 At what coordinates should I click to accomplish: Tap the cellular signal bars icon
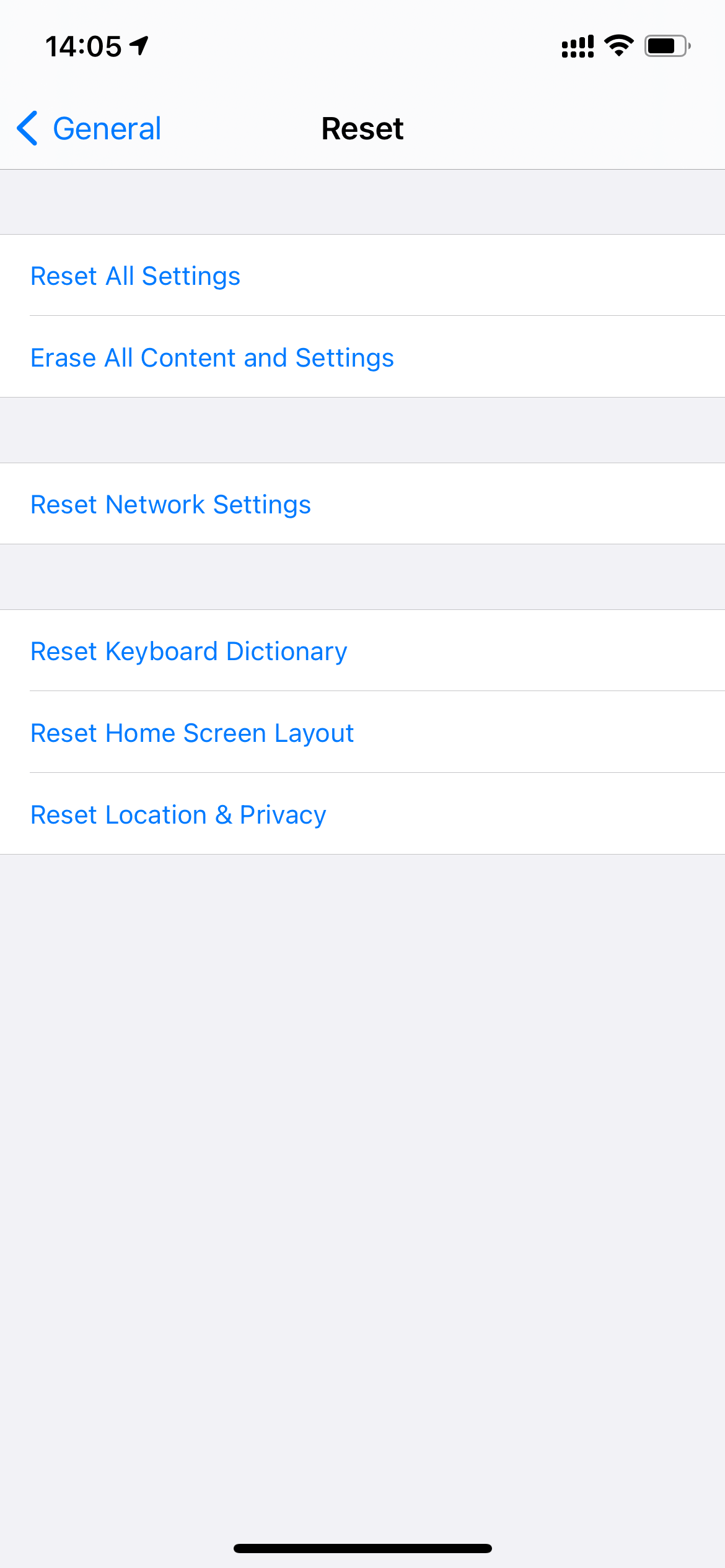click(577, 46)
